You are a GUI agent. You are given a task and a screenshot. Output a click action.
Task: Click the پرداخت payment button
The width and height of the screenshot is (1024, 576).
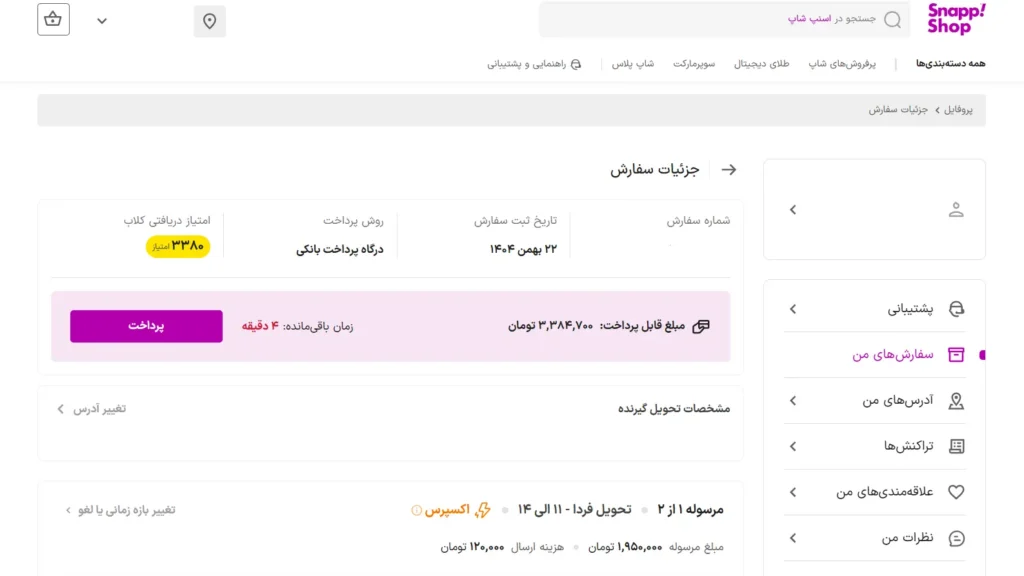pos(146,326)
